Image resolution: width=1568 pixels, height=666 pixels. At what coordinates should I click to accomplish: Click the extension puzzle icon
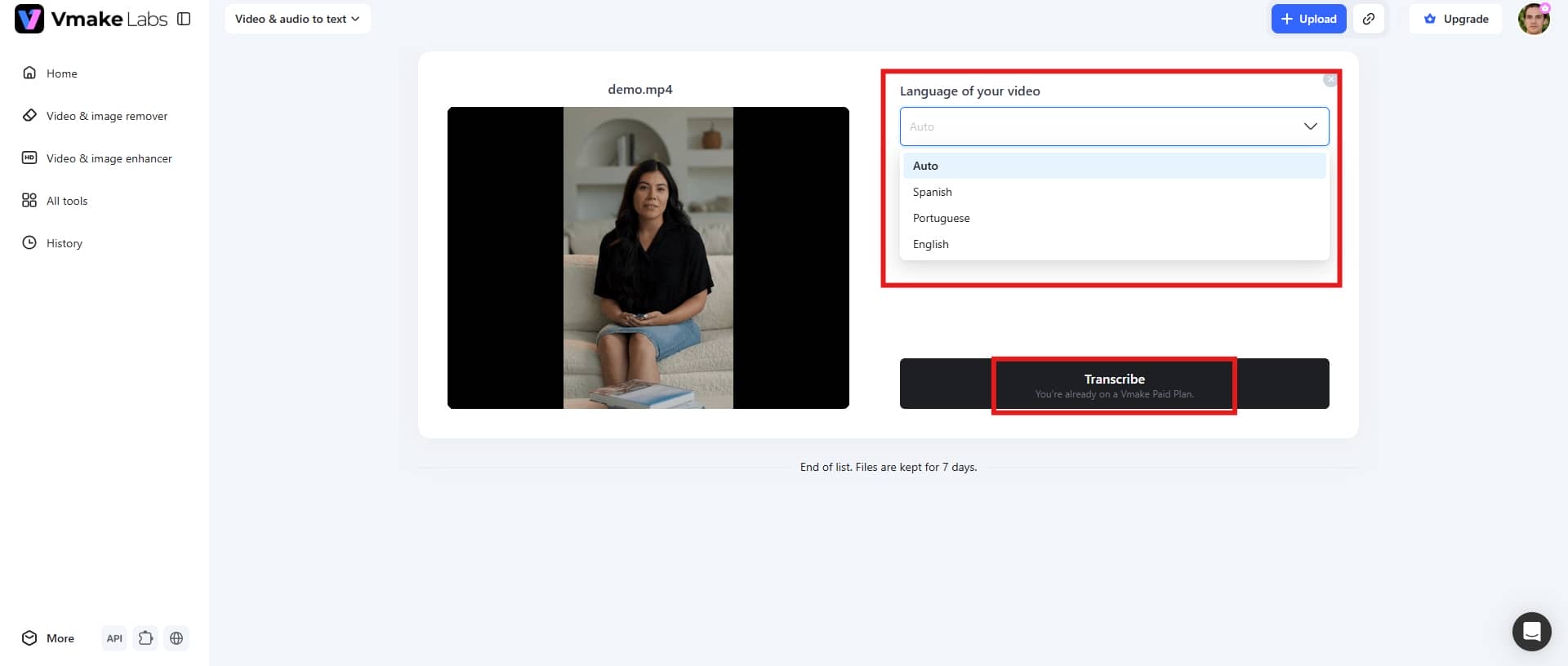(x=145, y=638)
